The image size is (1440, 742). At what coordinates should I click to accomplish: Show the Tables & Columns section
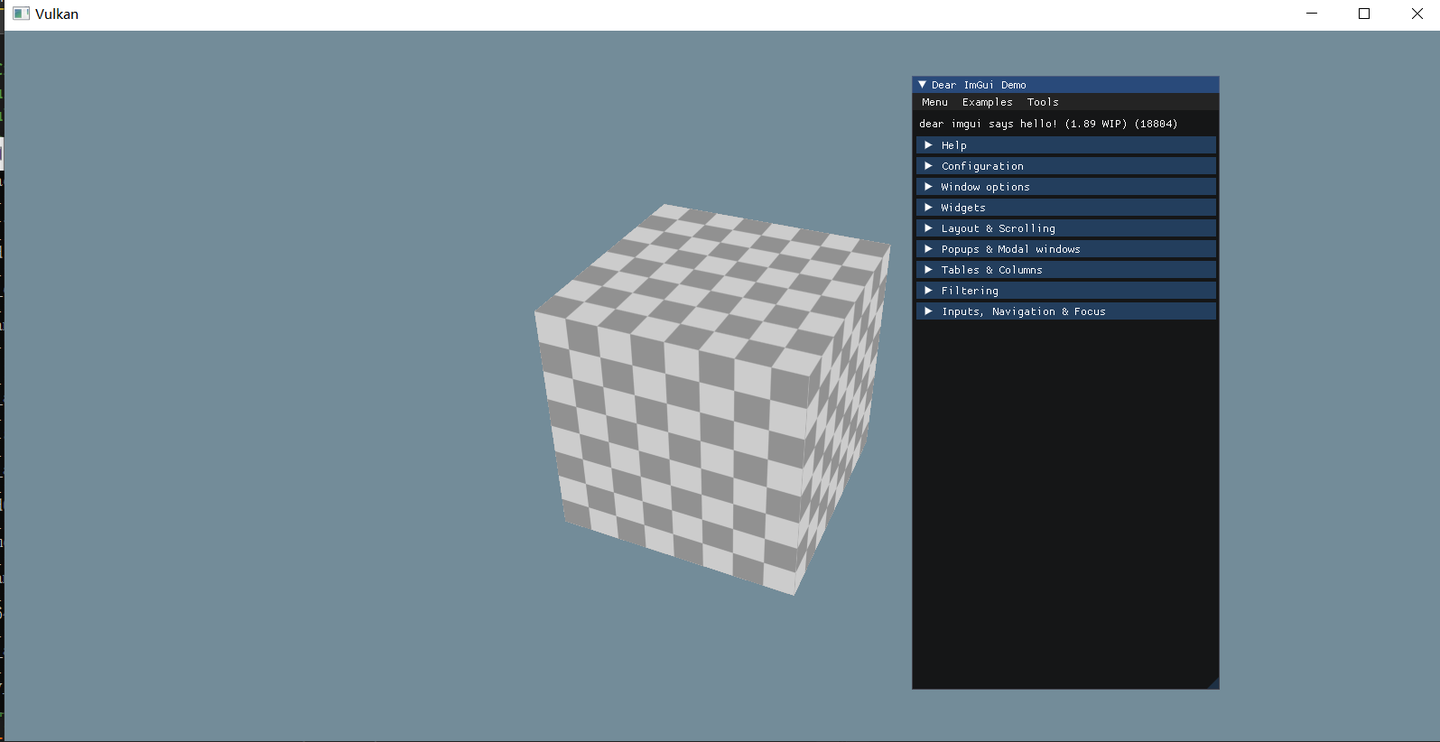pos(1066,270)
